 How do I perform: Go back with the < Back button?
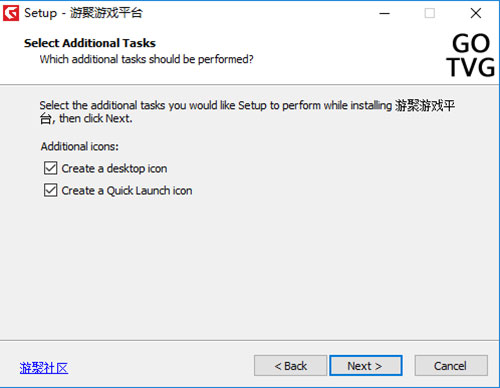point(290,366)
